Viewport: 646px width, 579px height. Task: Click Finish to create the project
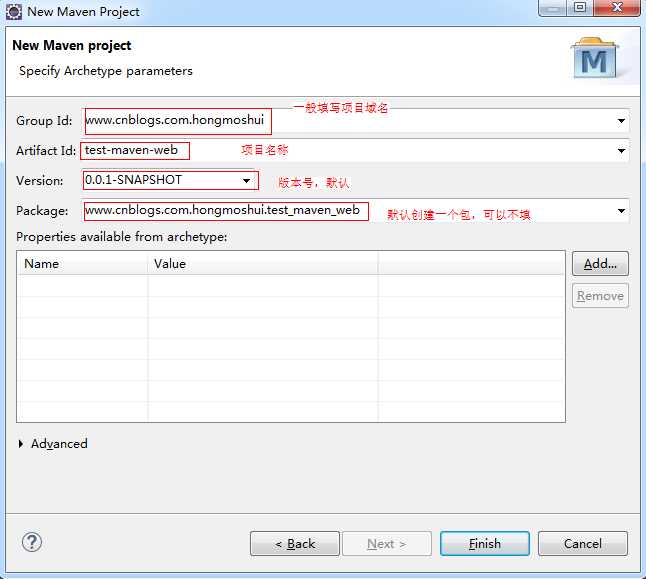tap(485, 544)
